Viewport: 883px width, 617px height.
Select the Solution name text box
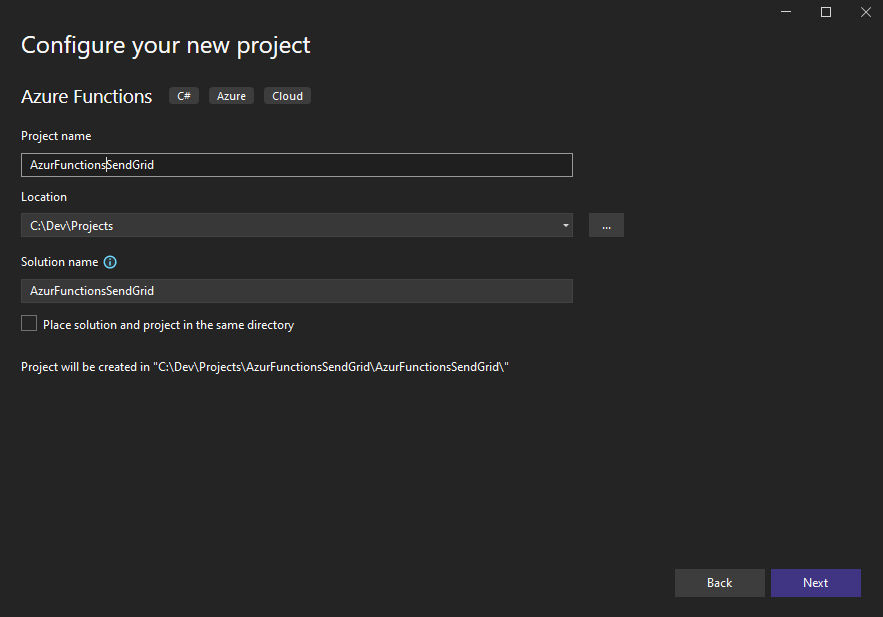(x=296, y=290)
